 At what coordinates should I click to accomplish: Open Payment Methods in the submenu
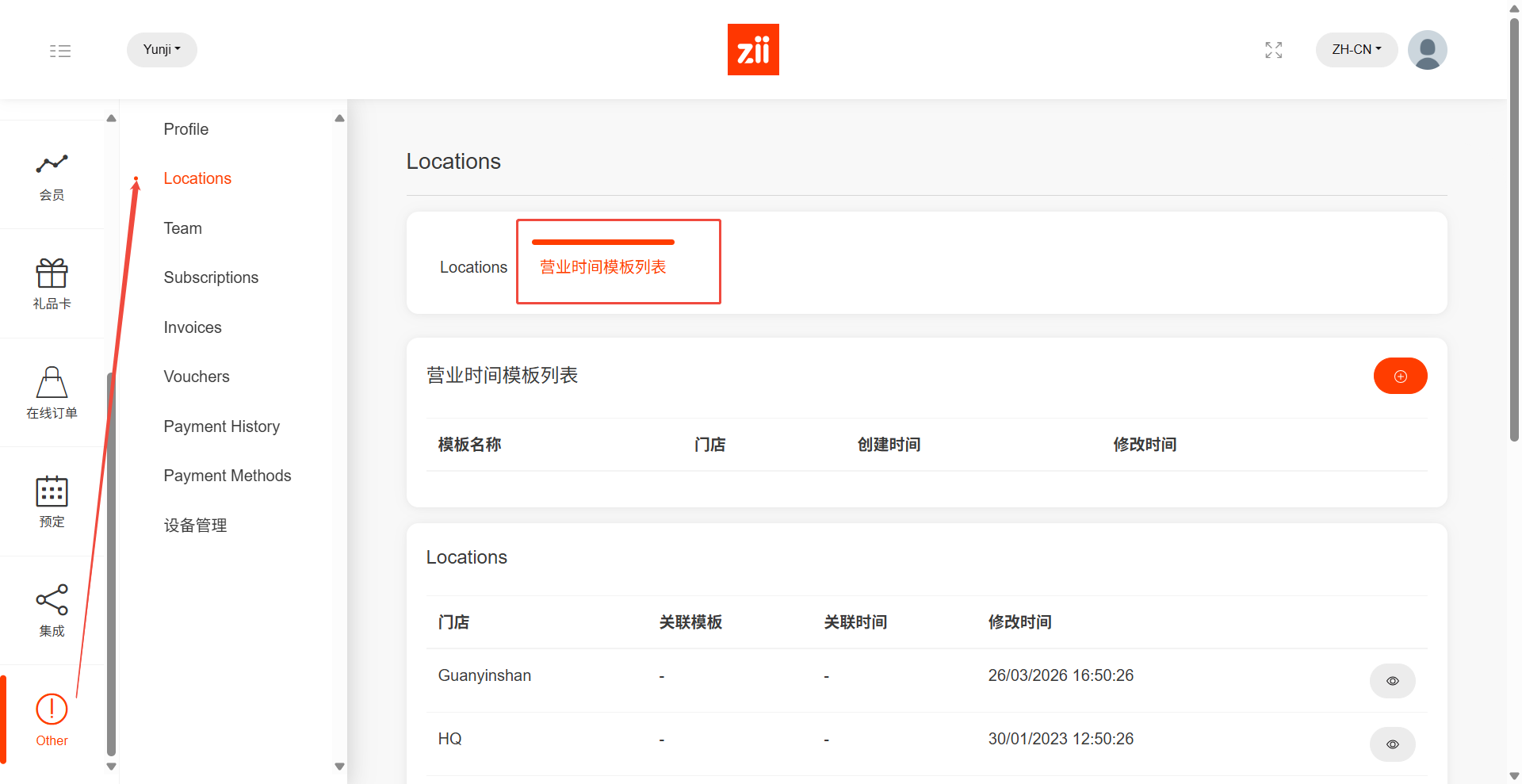coord(228,476)
